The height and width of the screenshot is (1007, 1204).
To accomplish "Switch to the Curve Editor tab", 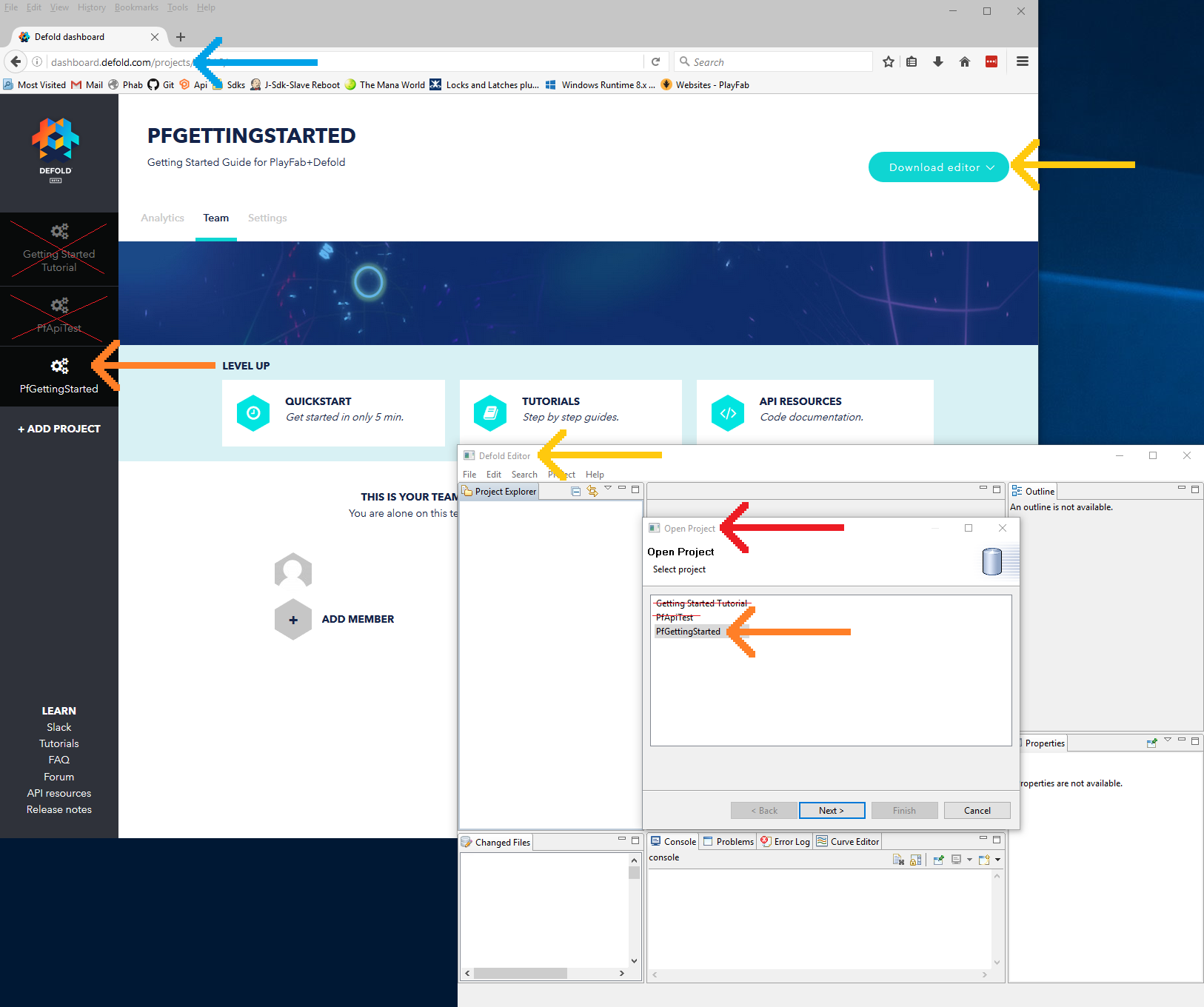I will point(848,842).
